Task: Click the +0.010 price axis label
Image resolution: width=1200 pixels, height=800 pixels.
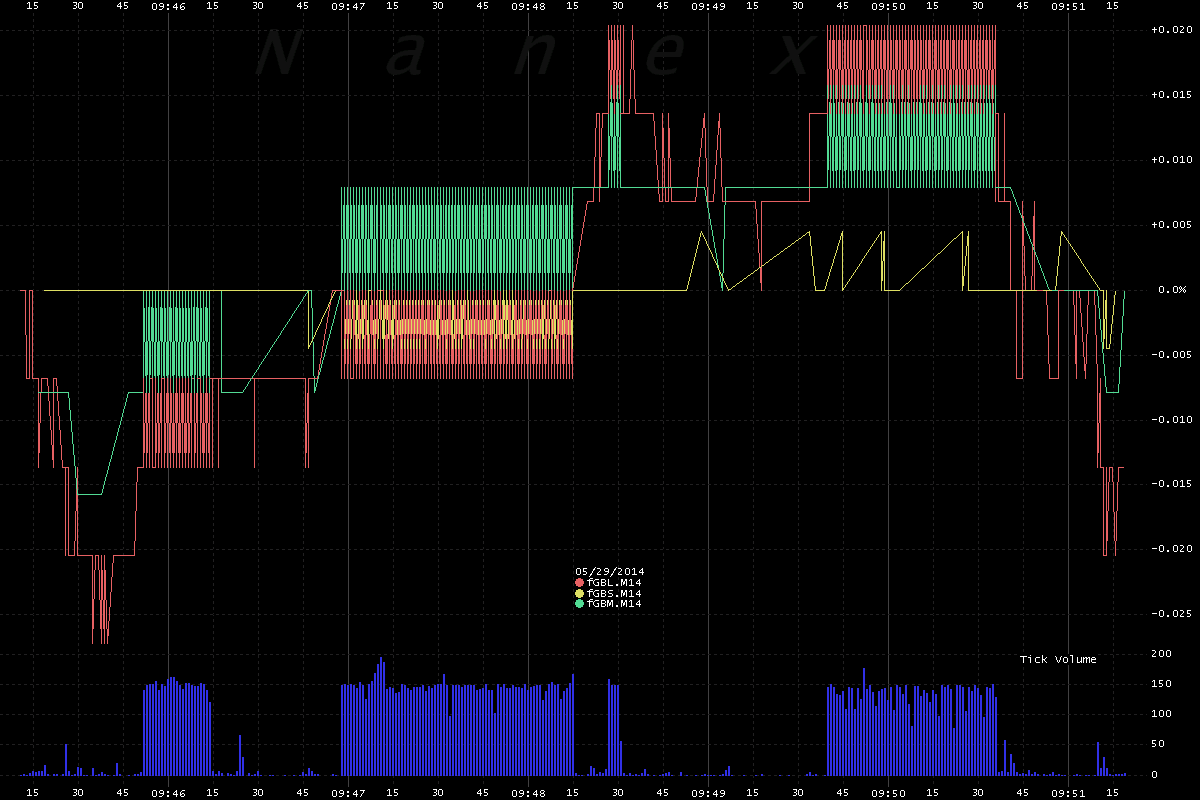Action: pos(1173,160)
